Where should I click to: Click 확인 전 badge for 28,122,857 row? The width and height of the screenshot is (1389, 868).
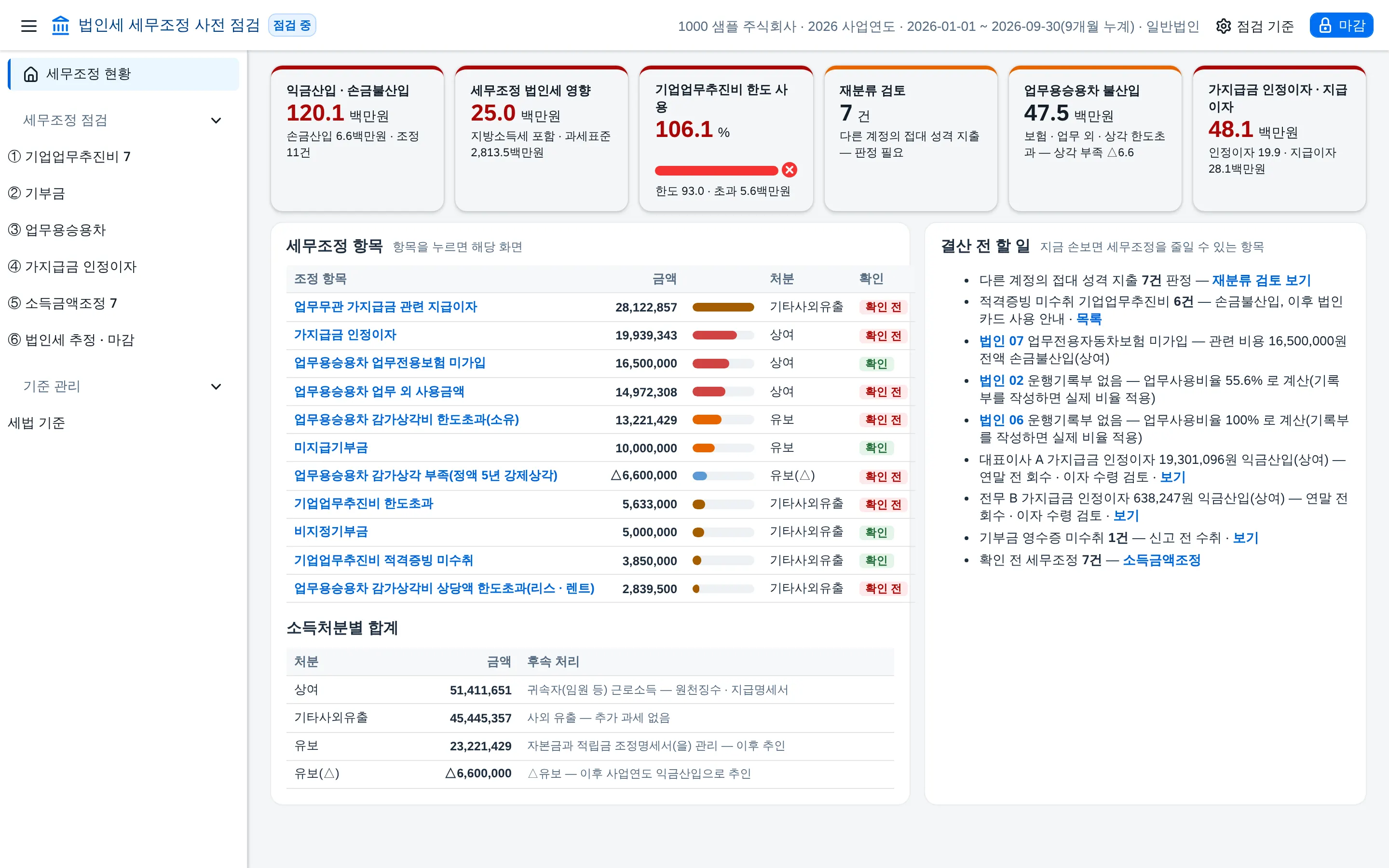pos(883,307)
